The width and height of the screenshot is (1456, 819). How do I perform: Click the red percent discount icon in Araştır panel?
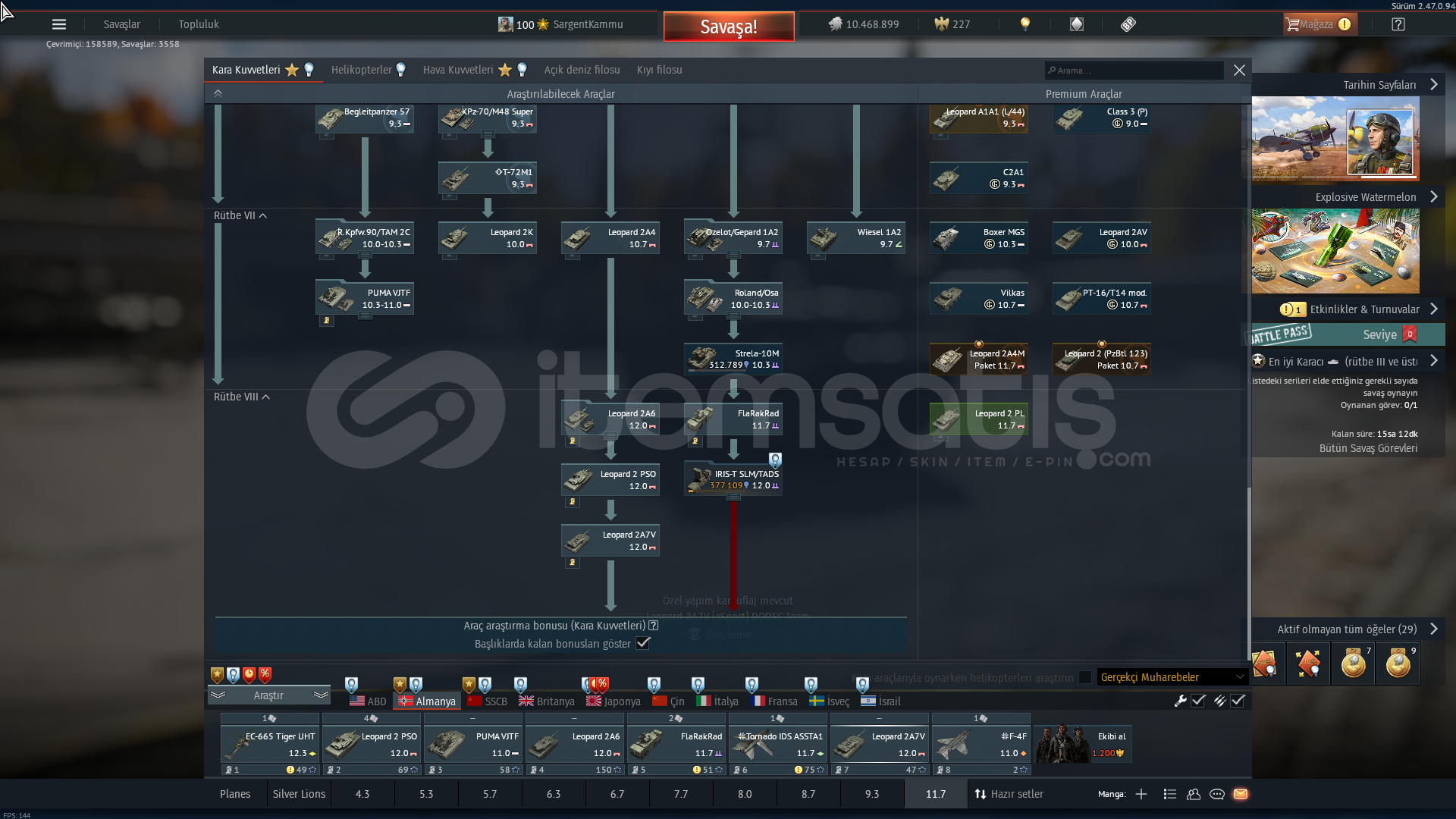coord(265,674)
